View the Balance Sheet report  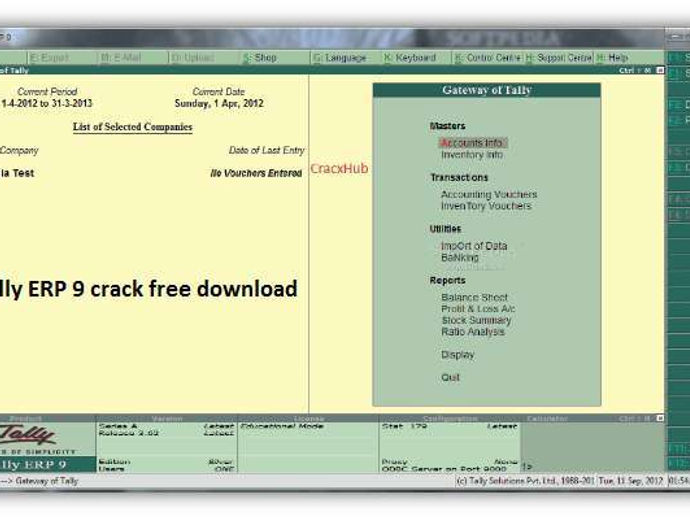click(x=474, y=298)
